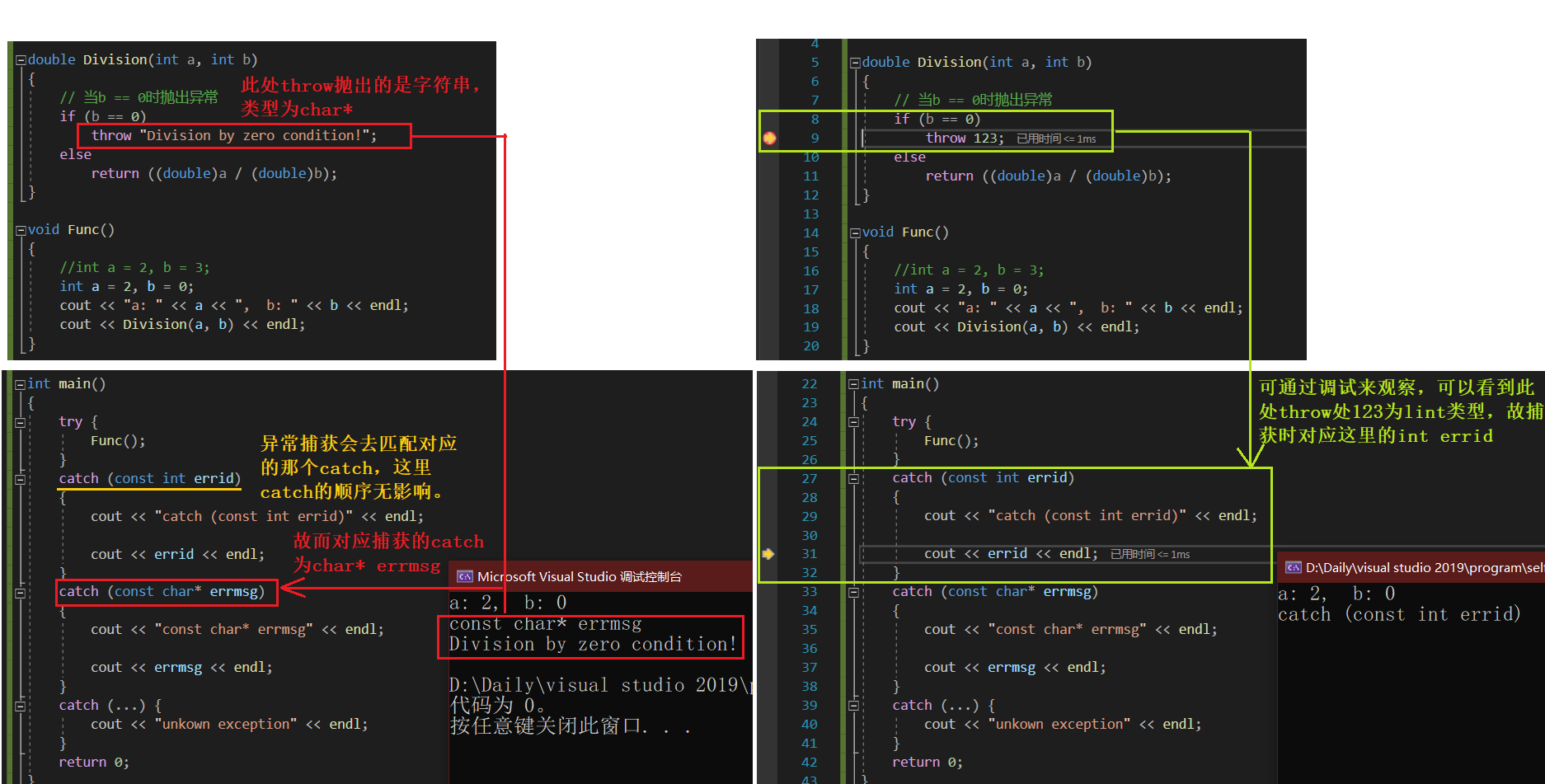Click "catch (const int errid)" in the unnumbered editor
Screen dimensions: 1545x784
tap(149, 478)
